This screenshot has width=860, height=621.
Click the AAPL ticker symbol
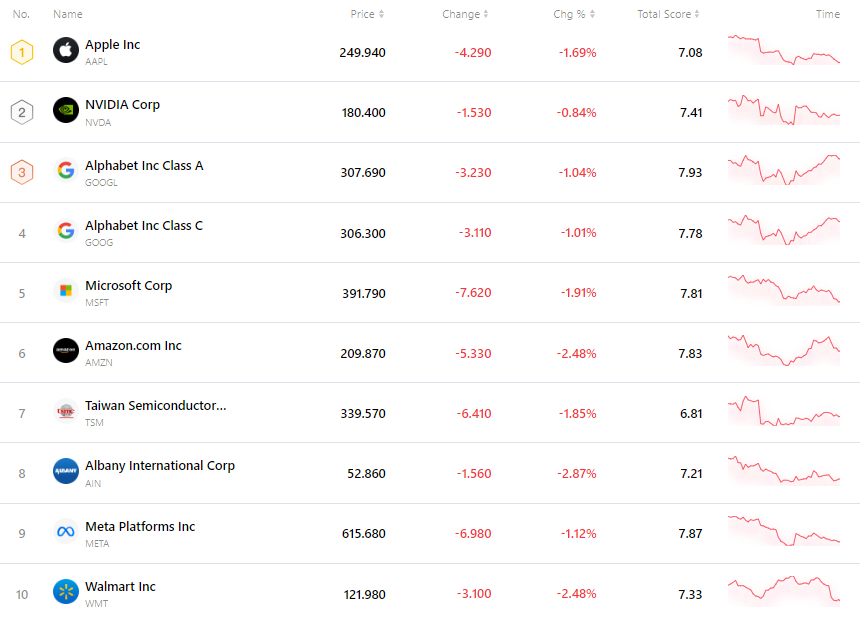click(96, 61)
